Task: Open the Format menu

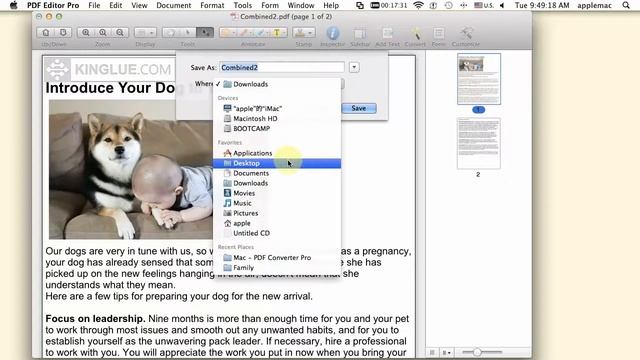Action: (212, 5)
